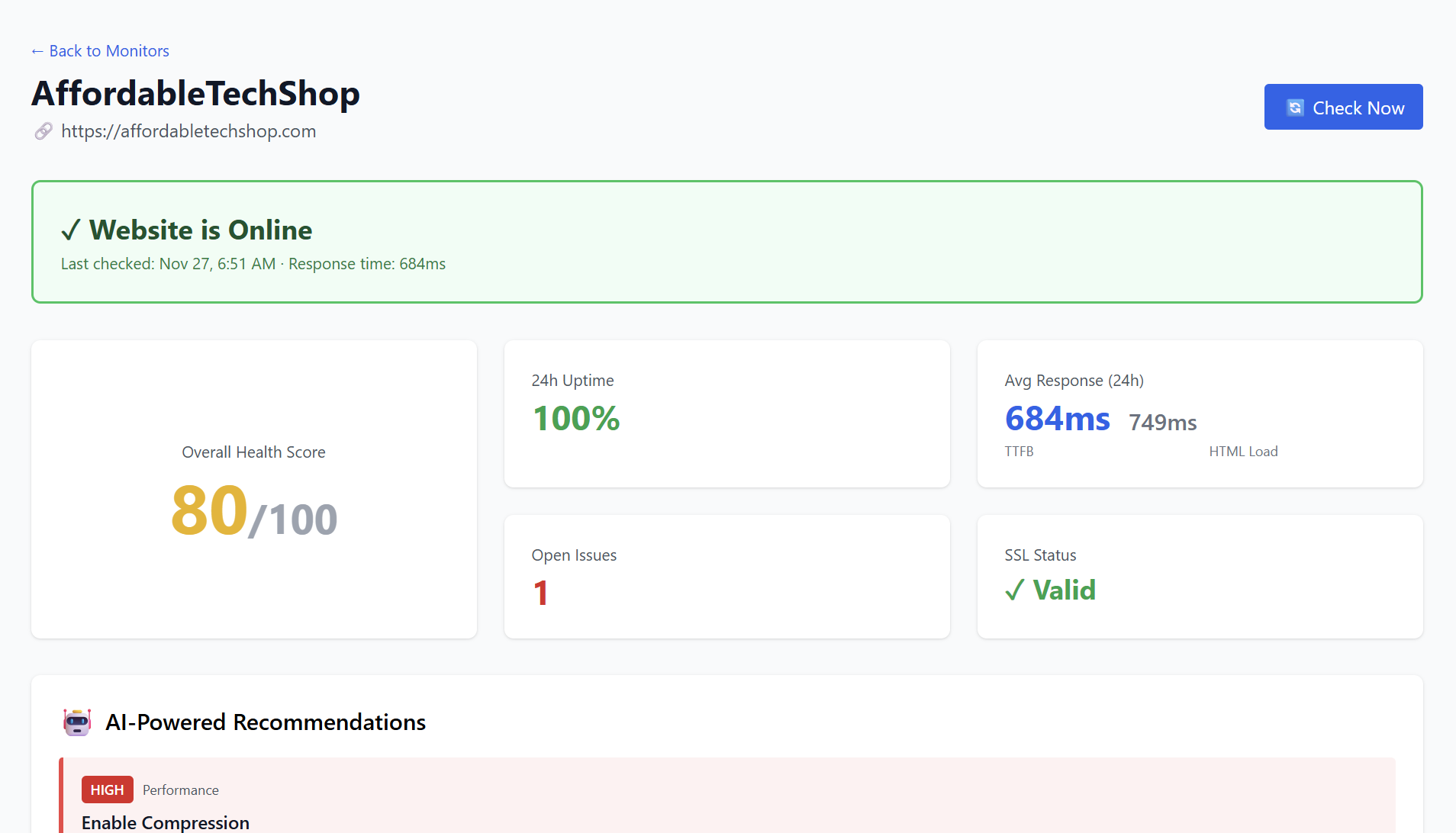The height and width of the screenshot is (833, 1456).
Task: Click the AI-Powered Recommendations heading
Action: tap(265, 722)
